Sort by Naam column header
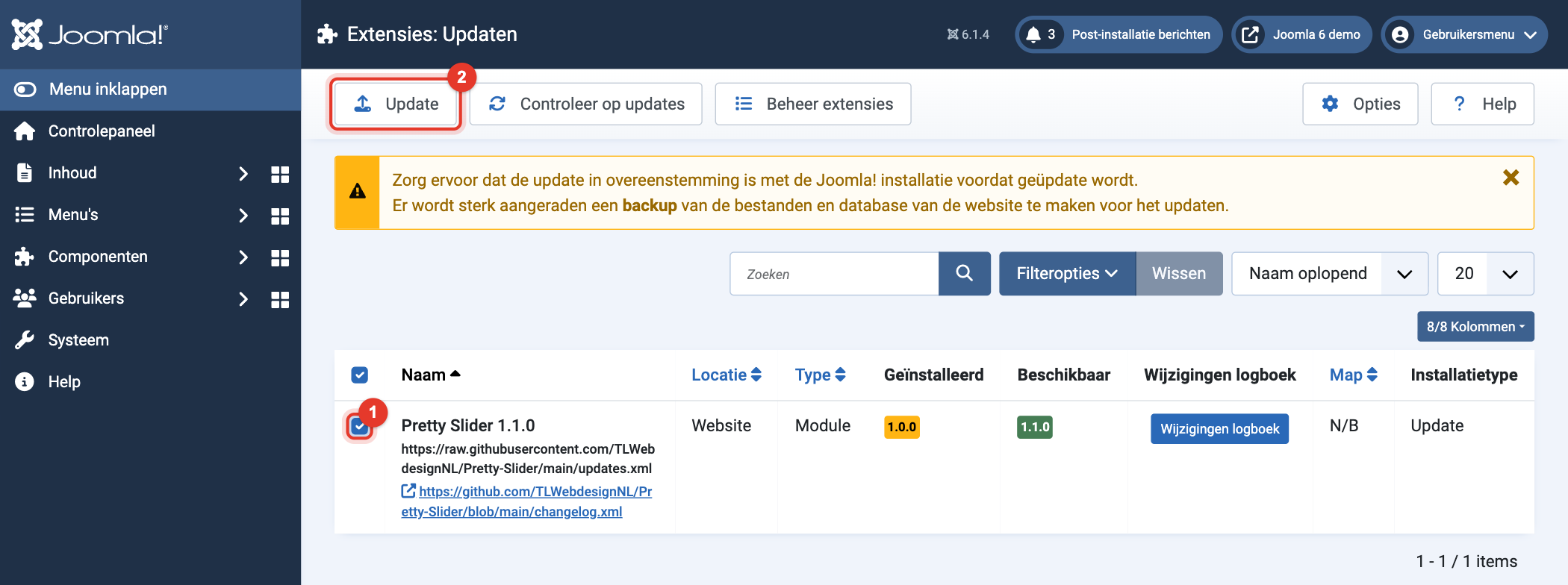 [x=431, y=375]
